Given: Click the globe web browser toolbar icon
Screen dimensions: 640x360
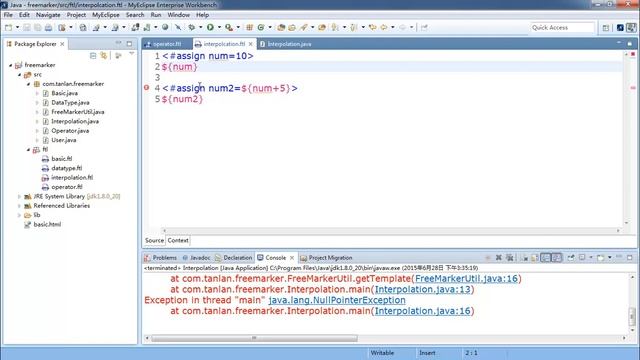Looking at the screenshot, I should coord(165,27).
